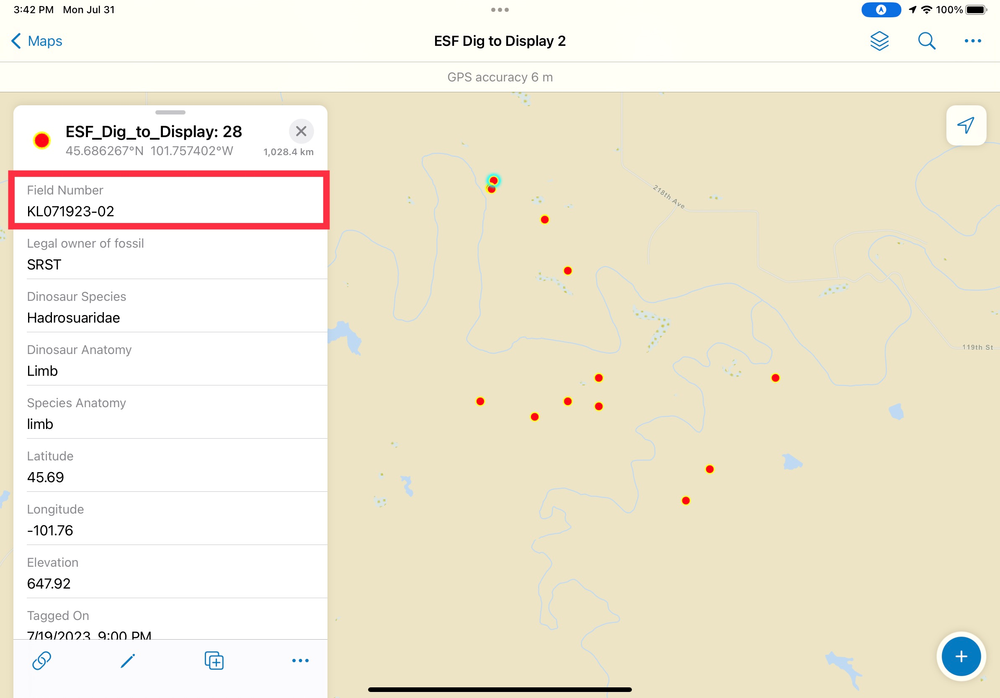Center the map on current GPS location

coord(965,125)
